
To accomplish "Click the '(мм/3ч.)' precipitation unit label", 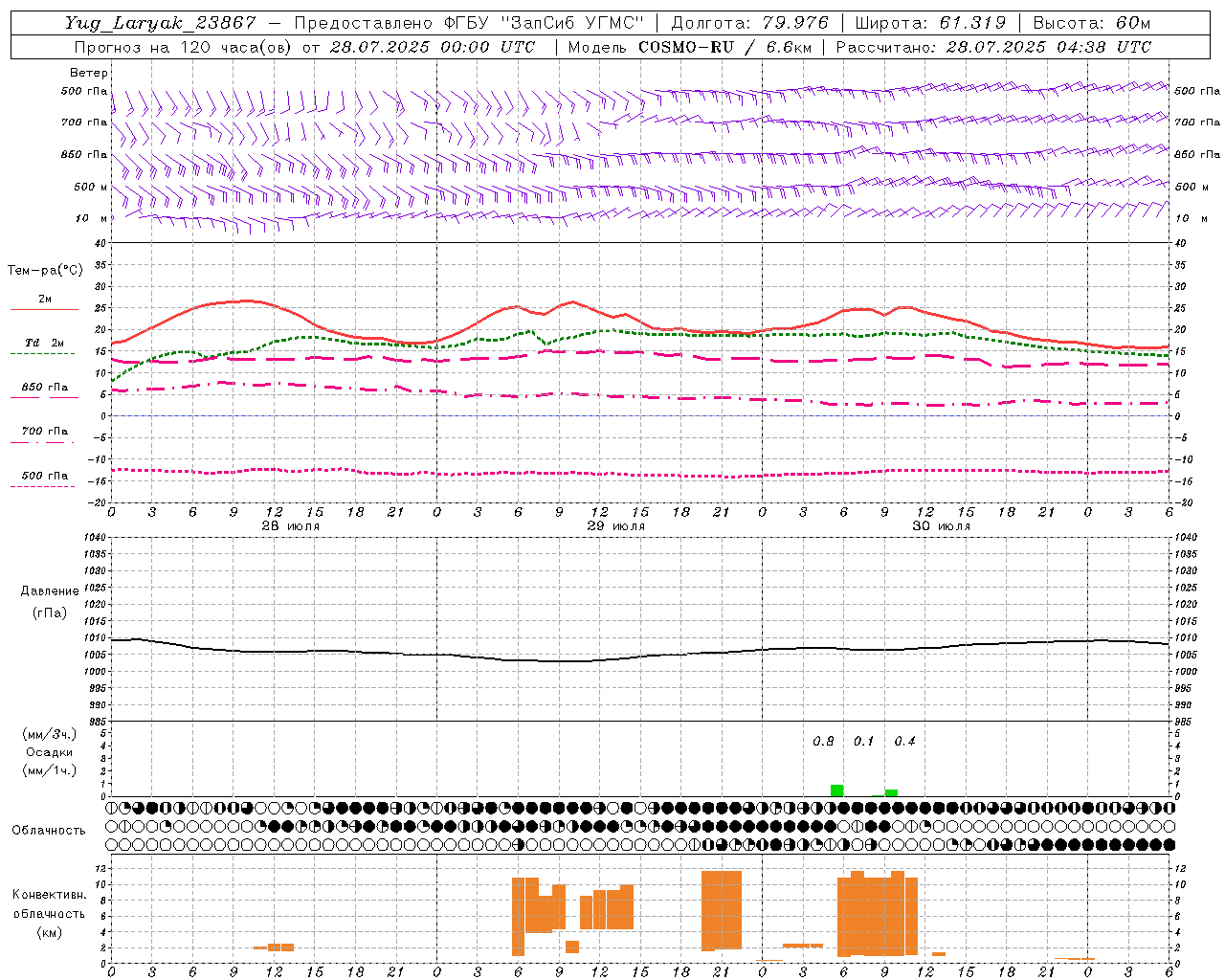I will point(50,734).
